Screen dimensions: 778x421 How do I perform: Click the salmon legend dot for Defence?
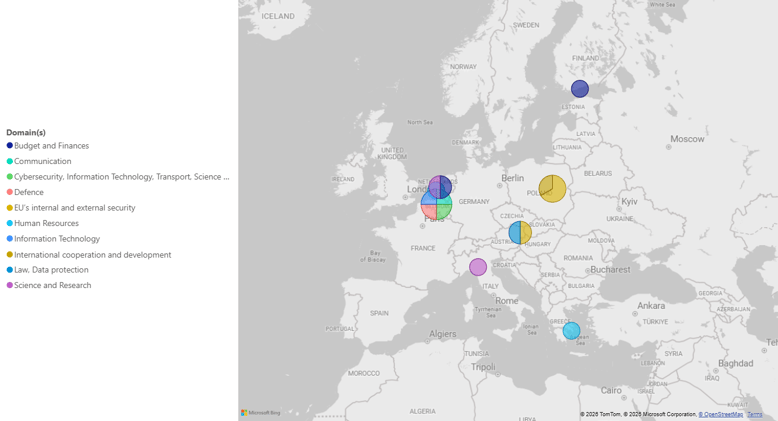(x=9, y=192)
